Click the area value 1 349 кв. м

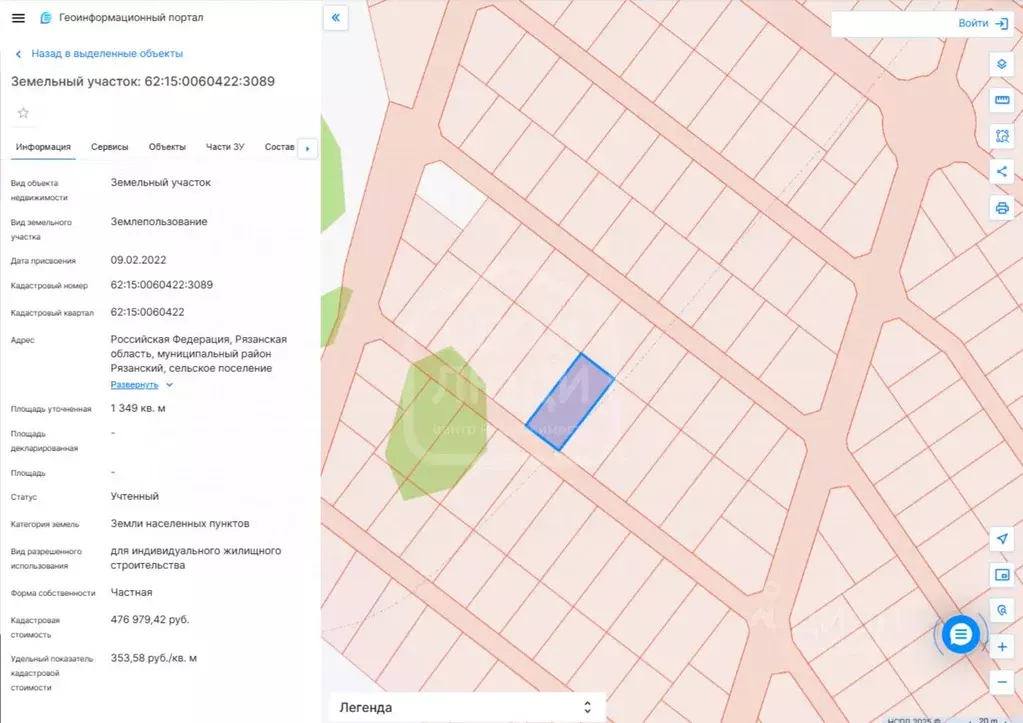(x=138, y=408)
